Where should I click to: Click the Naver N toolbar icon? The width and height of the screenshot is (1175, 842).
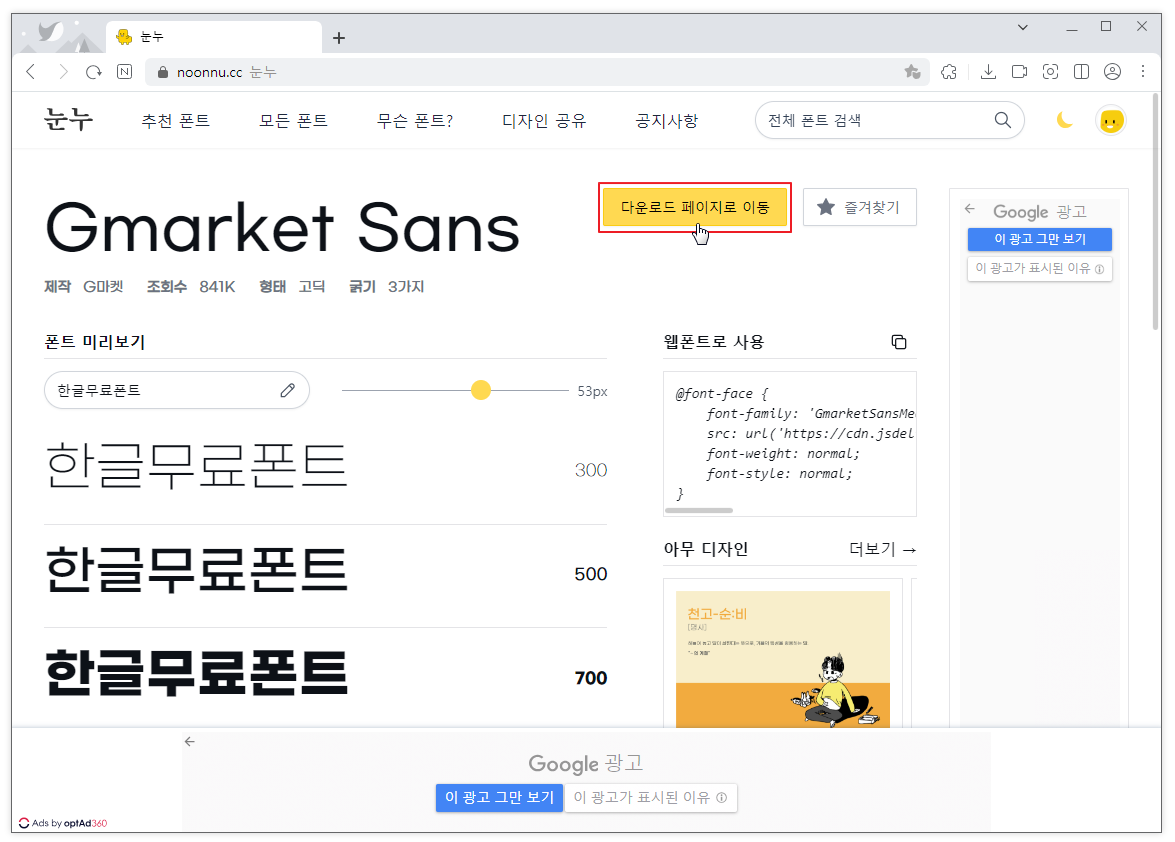pyautogui.click(x=124, y=72)
